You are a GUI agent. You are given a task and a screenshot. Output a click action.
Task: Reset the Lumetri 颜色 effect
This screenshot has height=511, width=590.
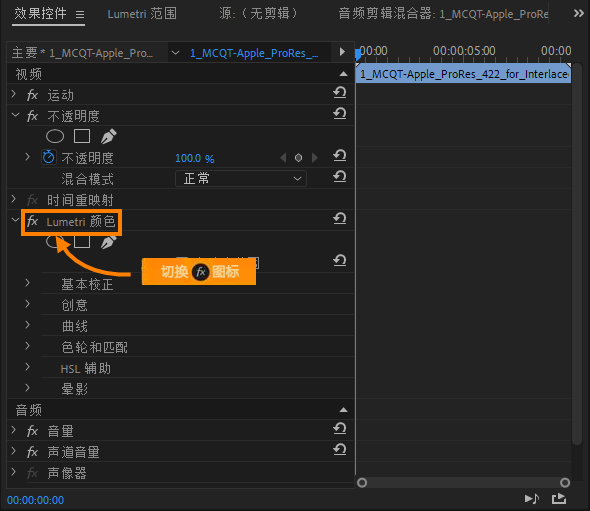pos(340,219)
